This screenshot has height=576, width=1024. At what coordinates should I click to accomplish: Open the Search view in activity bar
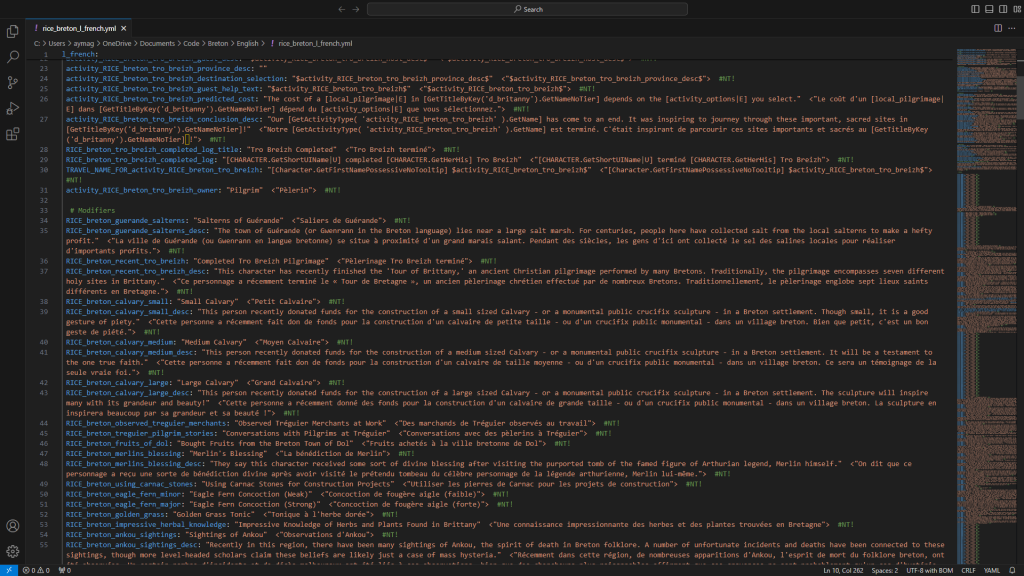click(13, 57)
